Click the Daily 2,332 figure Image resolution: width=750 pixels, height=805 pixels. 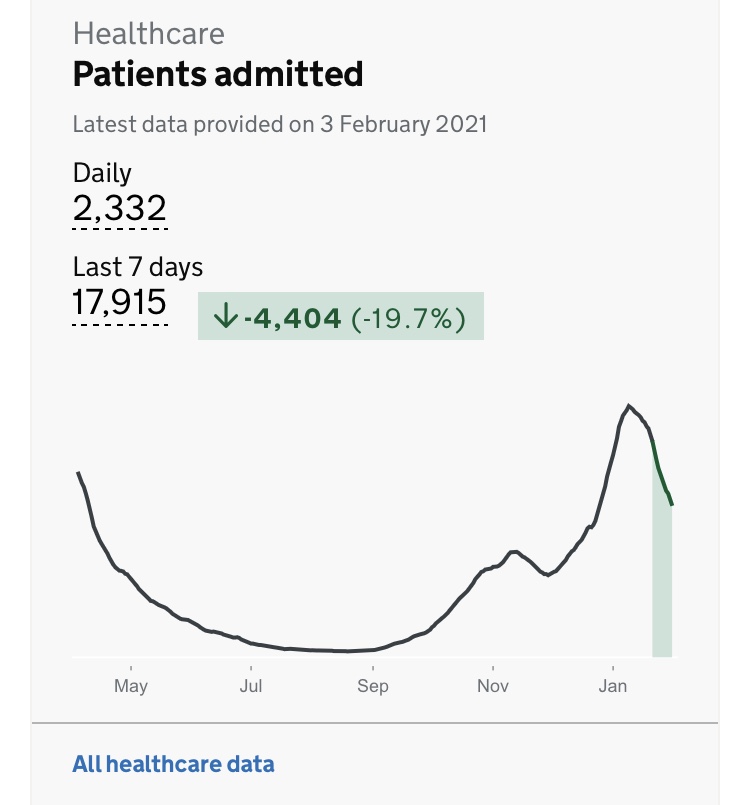click(120, 208)
